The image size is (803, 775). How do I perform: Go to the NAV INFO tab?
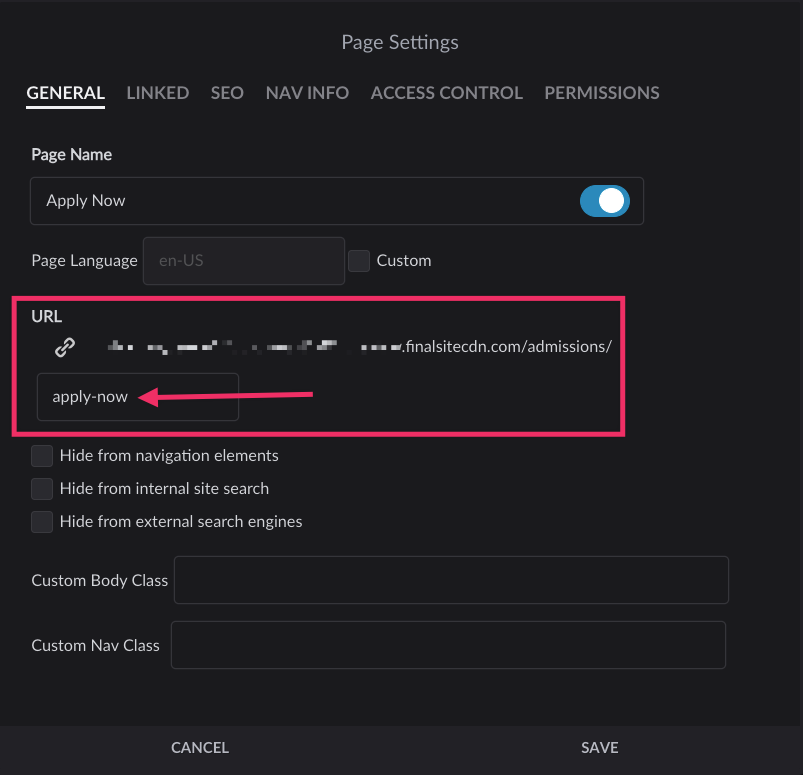point(307,93)
